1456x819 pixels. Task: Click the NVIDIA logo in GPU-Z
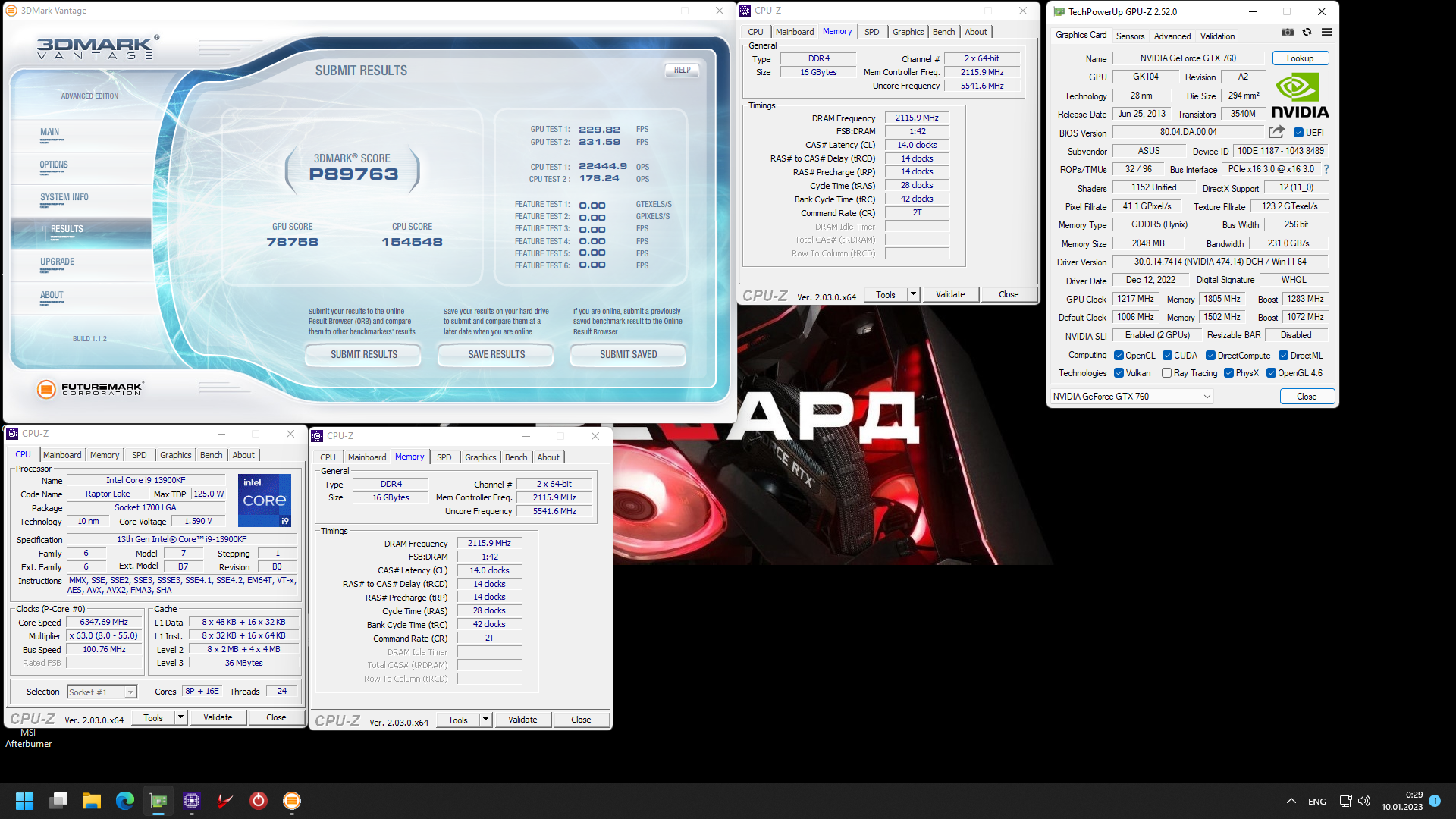[x=1300, y=95]
